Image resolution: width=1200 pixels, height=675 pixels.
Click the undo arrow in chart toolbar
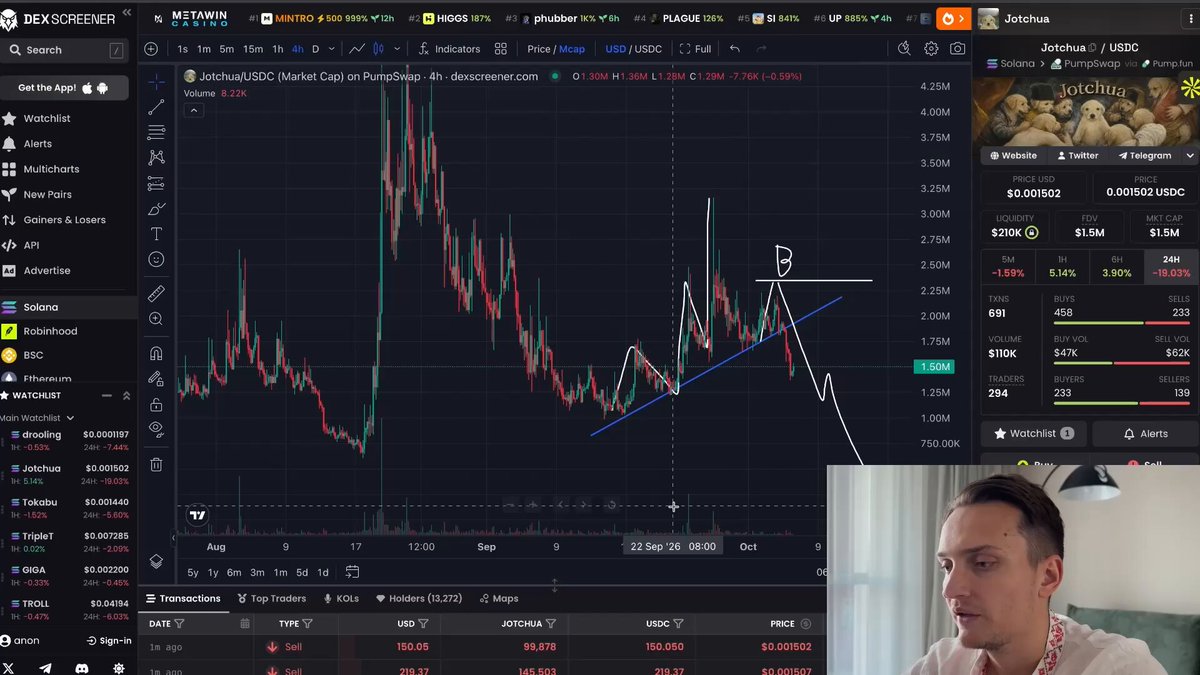(735, 49)
